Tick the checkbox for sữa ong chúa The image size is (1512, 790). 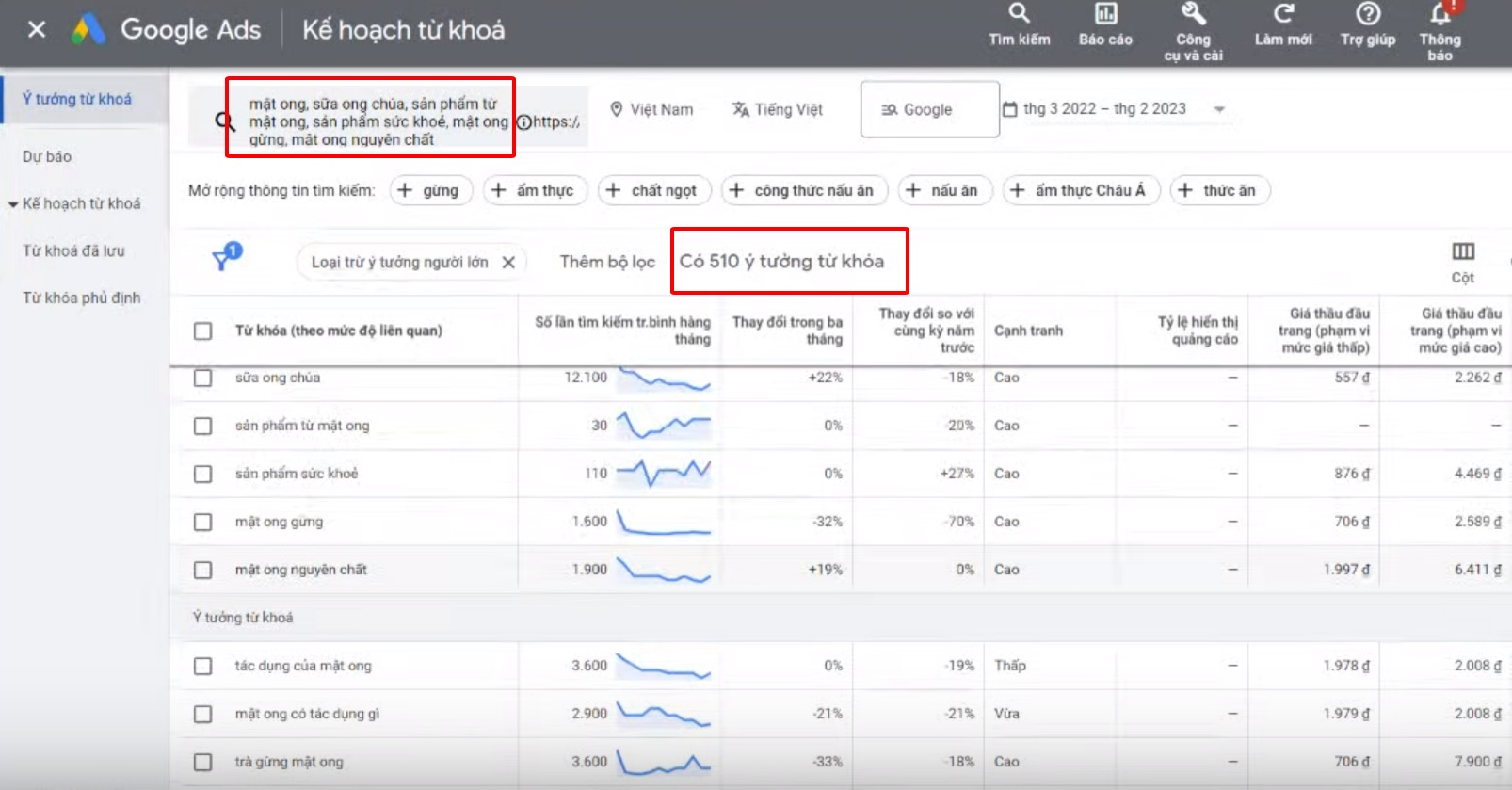(202, 378)
